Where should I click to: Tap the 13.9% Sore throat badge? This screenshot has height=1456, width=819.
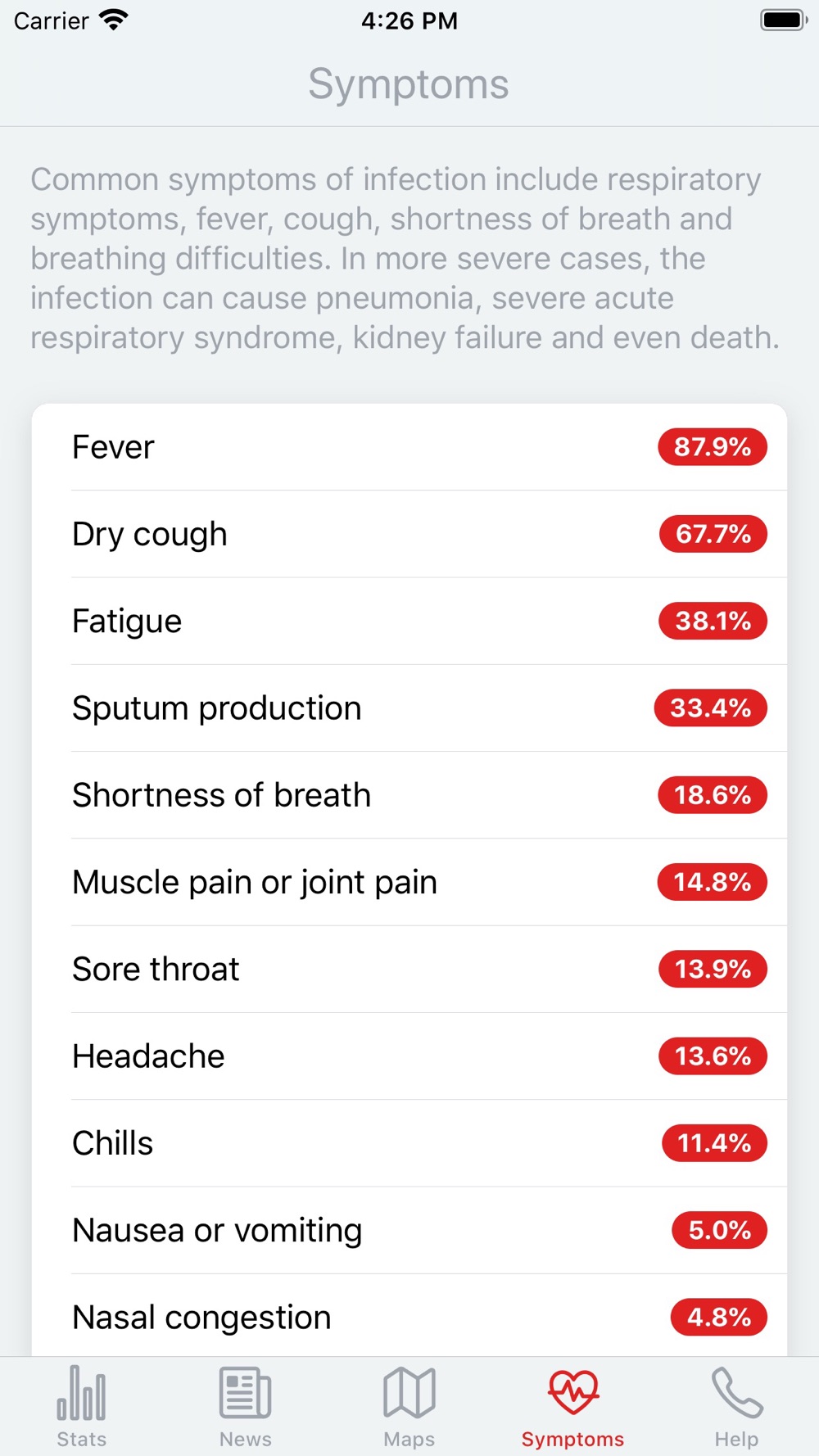point(713,969)
